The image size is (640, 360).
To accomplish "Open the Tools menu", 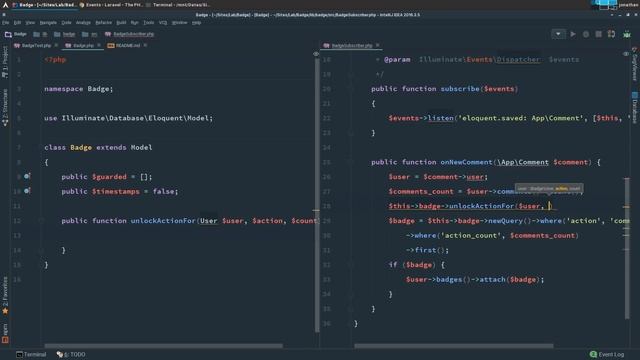I will point(149,23).
